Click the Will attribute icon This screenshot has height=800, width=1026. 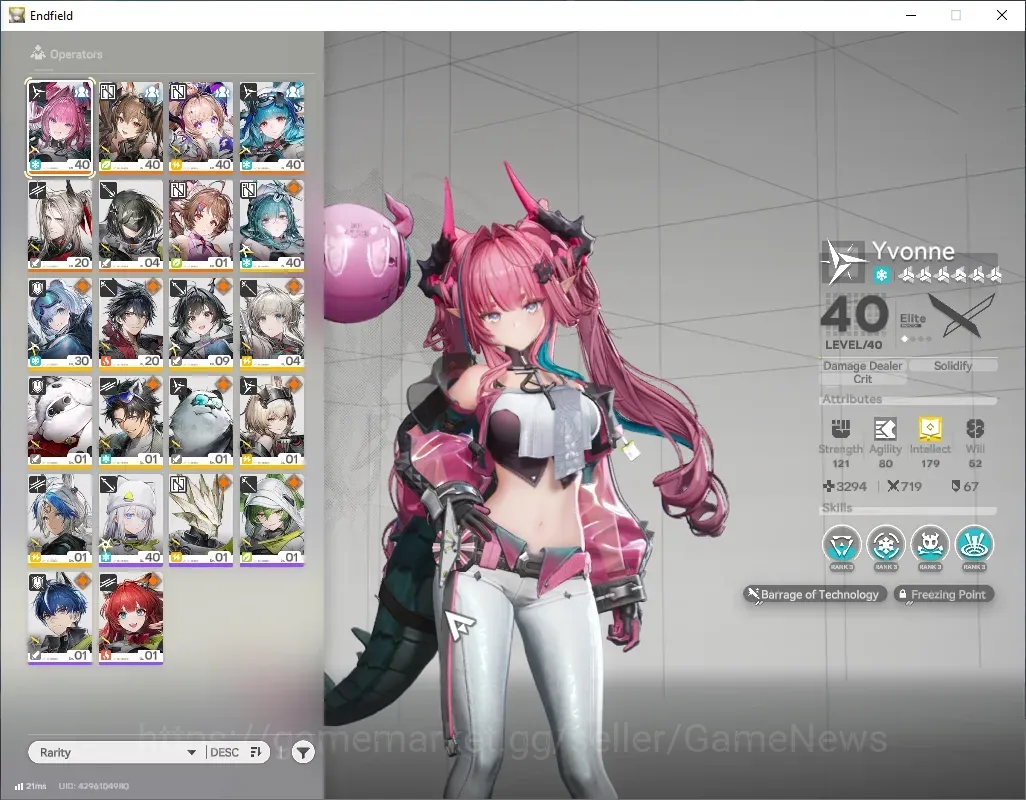pos(975,429)
